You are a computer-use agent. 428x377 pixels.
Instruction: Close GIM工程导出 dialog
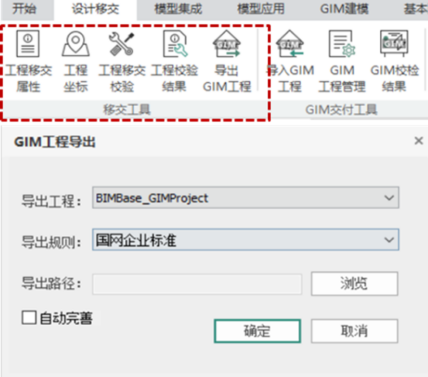tap(418, 141)
